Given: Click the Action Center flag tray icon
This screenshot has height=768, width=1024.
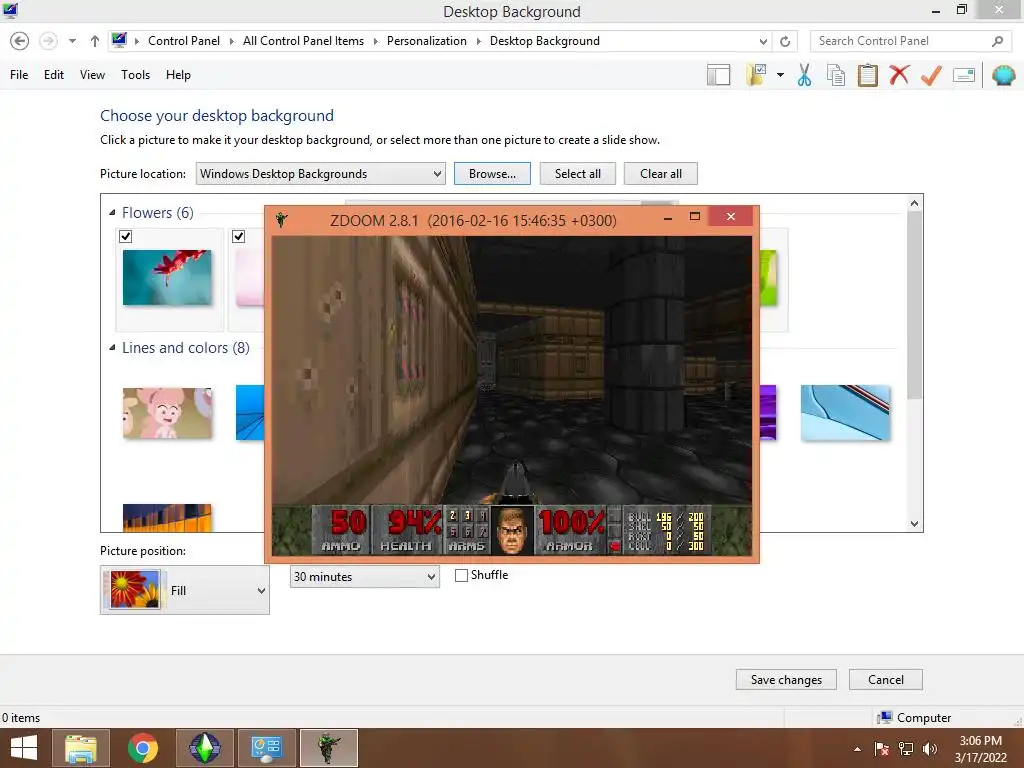Looking at the screenshot, I should point(882,749).
